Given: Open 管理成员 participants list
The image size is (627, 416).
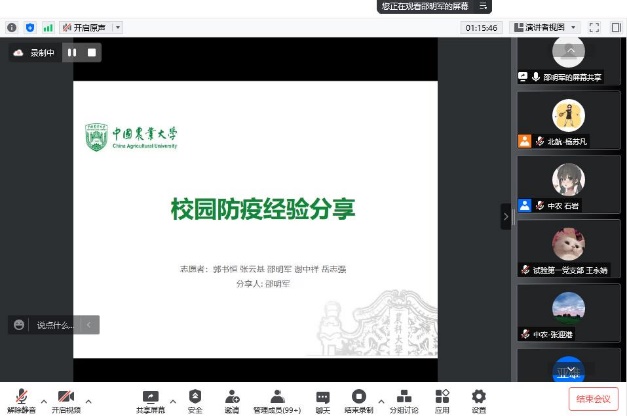Looking at the screenshot, I should pos(277,399).
